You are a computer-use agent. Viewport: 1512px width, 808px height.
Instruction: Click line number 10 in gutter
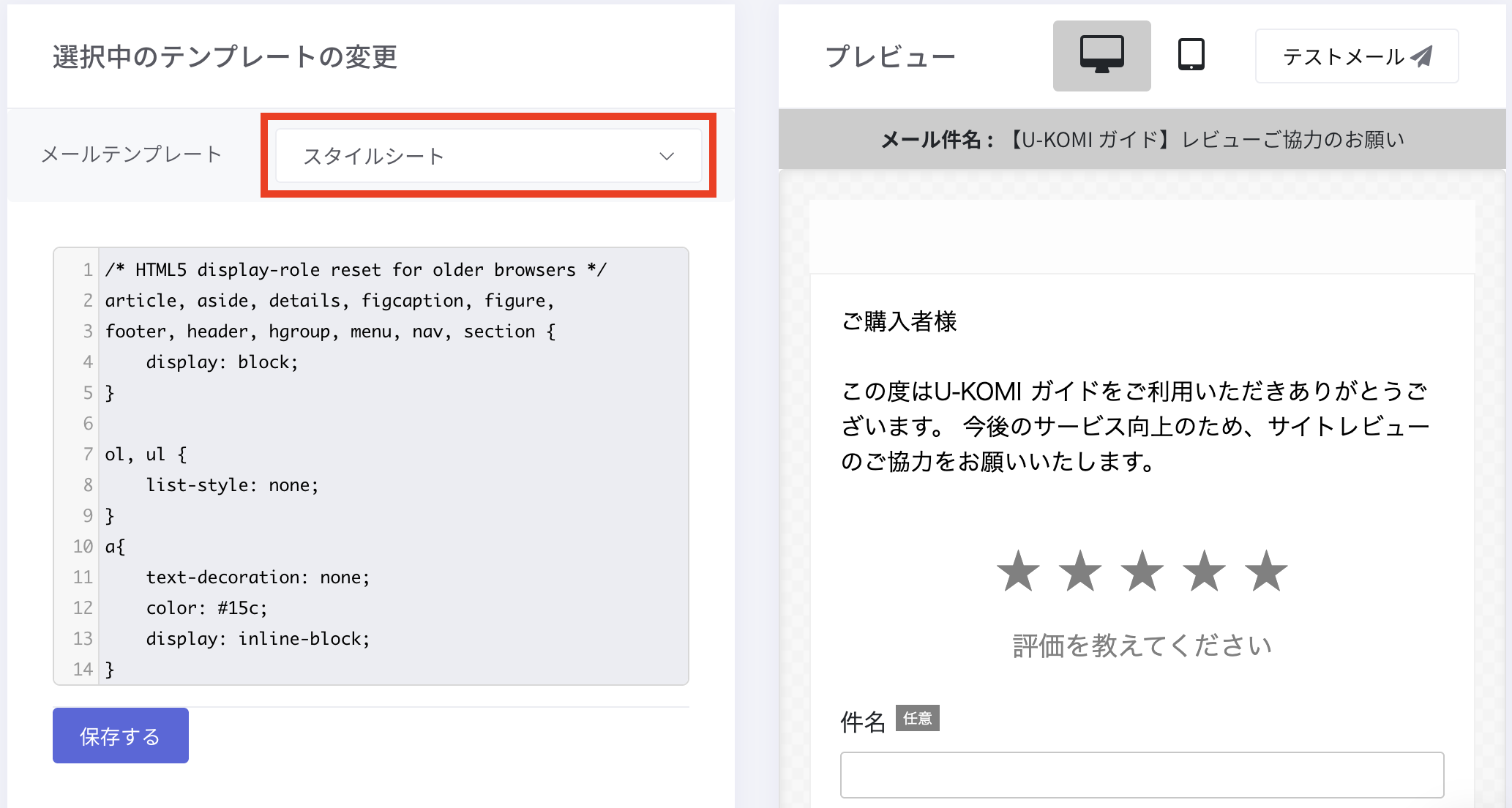point(83,547)
